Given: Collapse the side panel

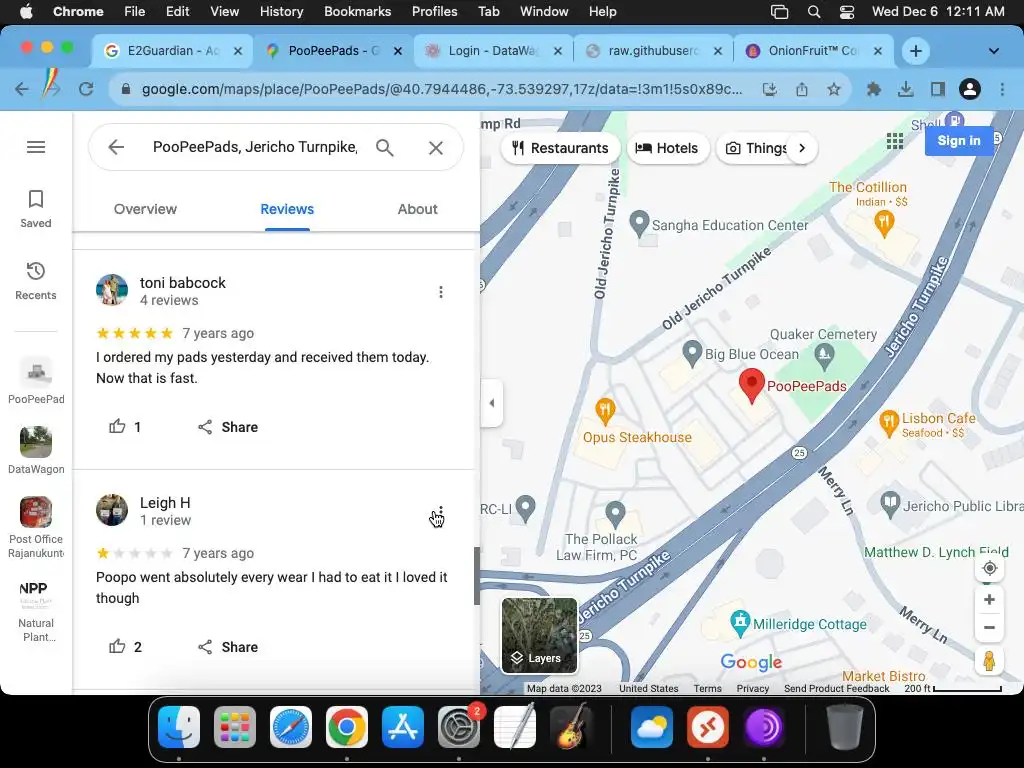Looking at the screenshot, I should click(x=491, y=403).
